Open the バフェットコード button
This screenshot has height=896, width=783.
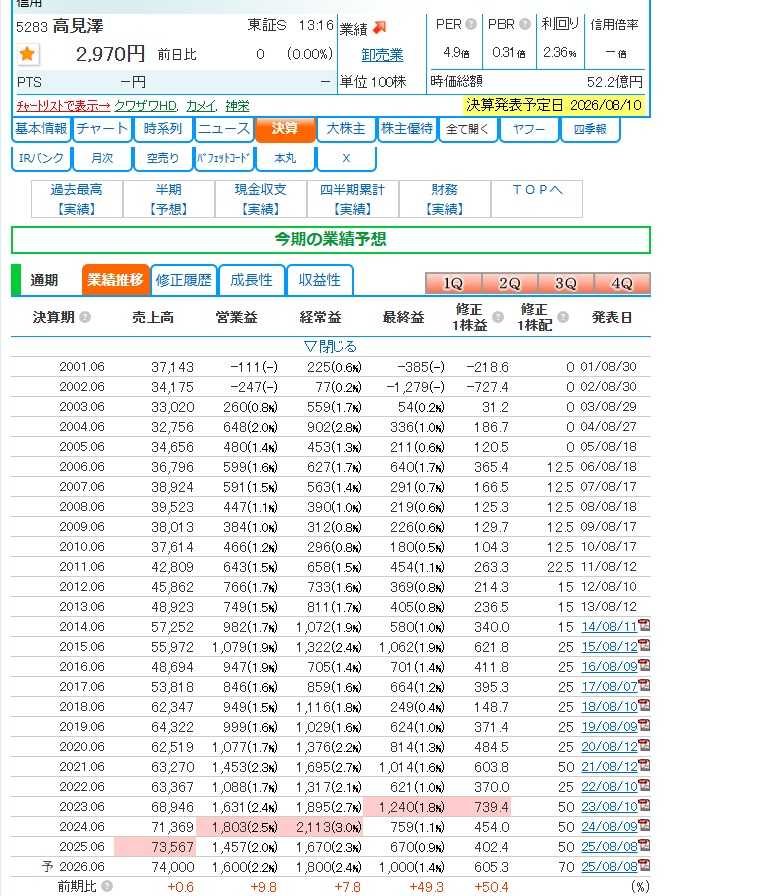tap(223, 158)
